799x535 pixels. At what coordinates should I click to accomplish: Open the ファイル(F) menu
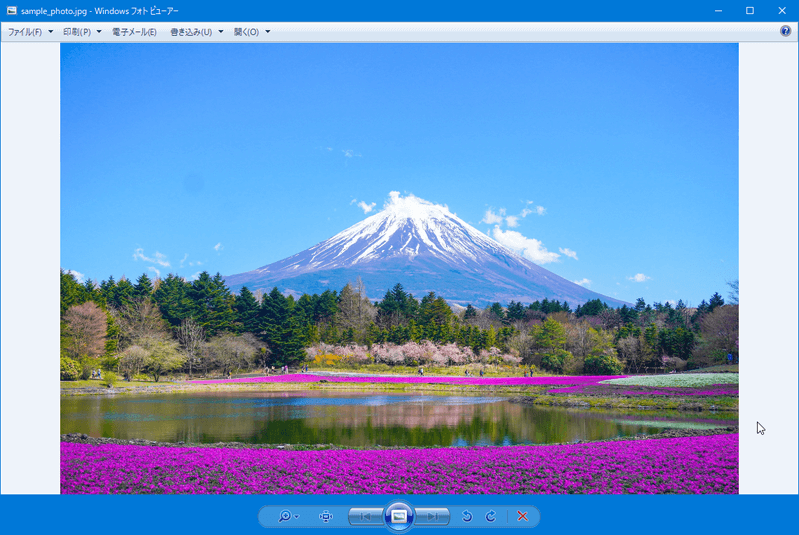pos(25,32)
